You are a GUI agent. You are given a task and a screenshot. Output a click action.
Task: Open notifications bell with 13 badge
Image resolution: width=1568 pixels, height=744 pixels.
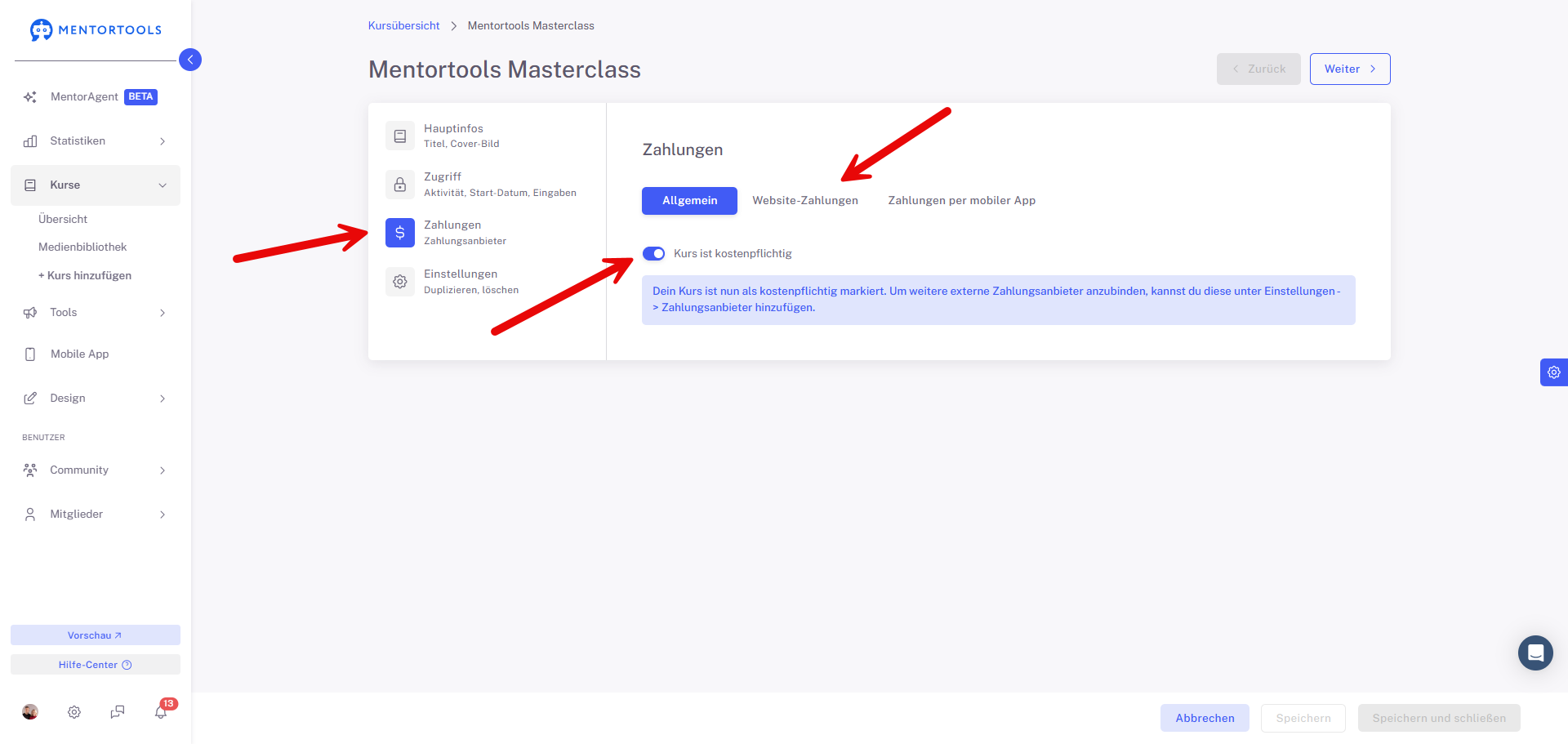(x=162, y=711)
